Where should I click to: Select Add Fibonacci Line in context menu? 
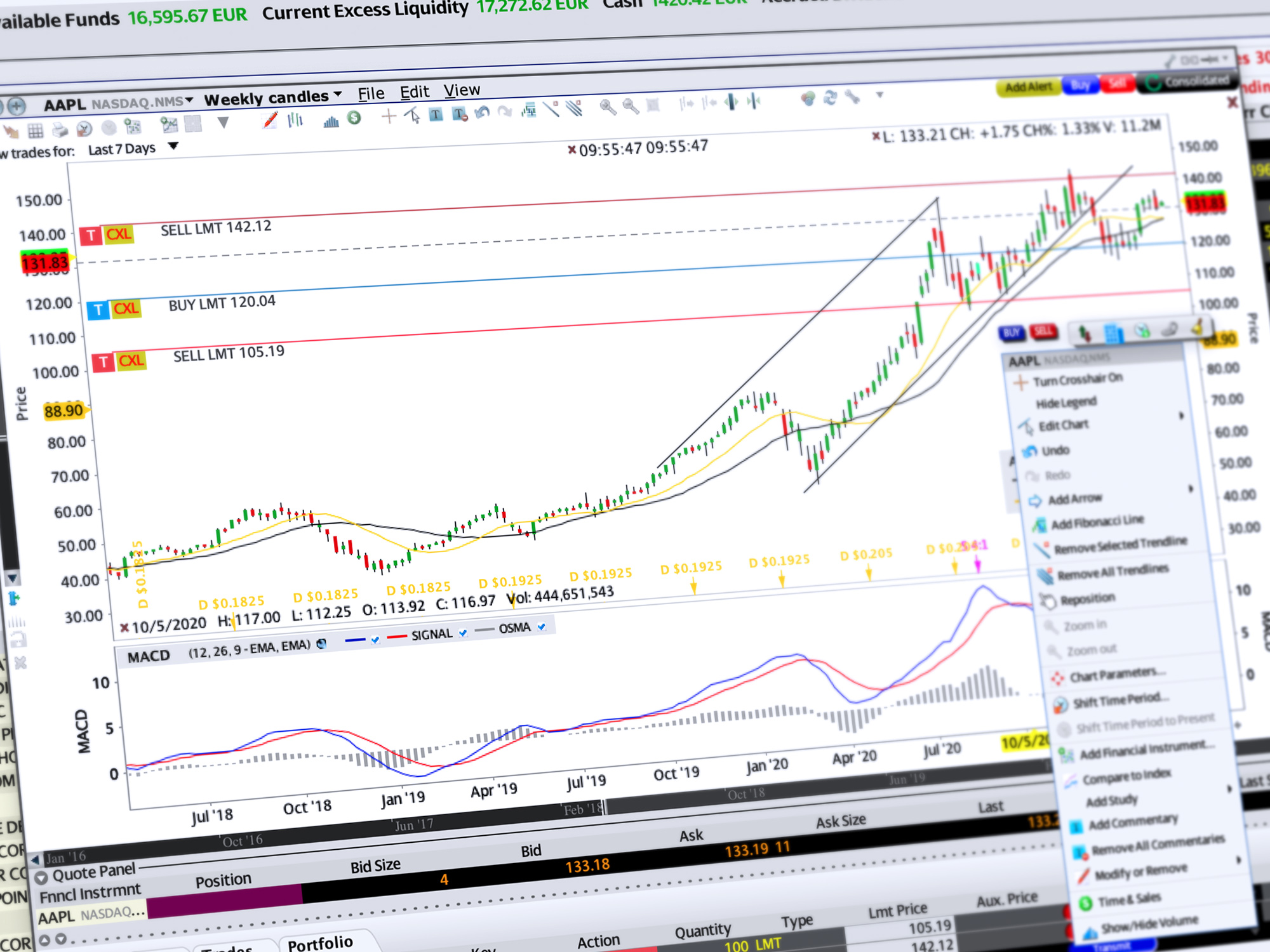click(1097, 522)
